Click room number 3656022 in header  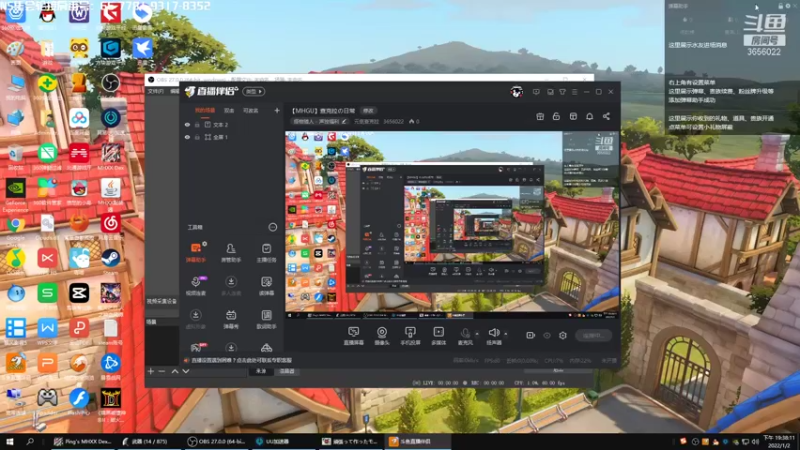tap(393, 121)
